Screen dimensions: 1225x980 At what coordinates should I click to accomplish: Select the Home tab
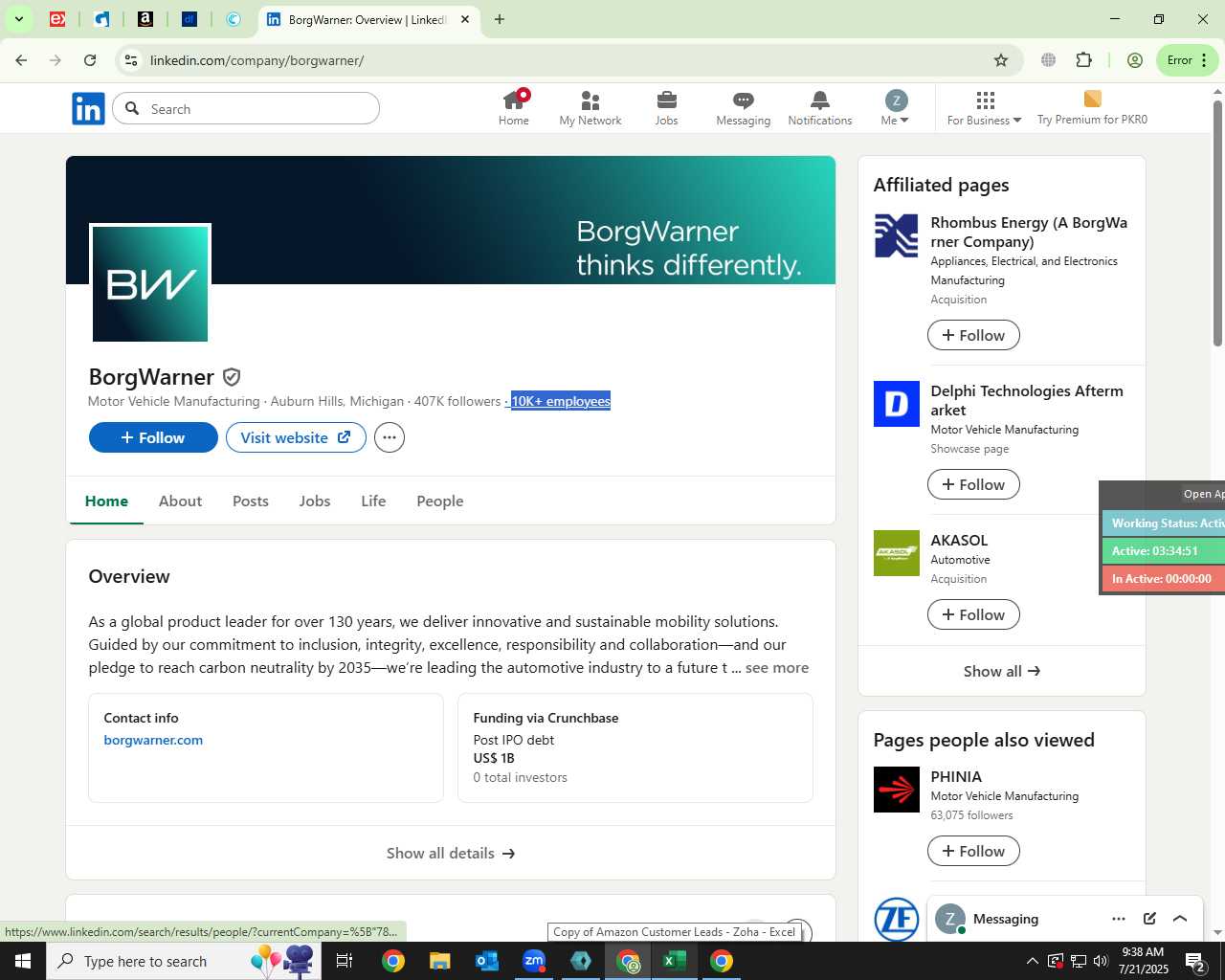tap(106, 501)
